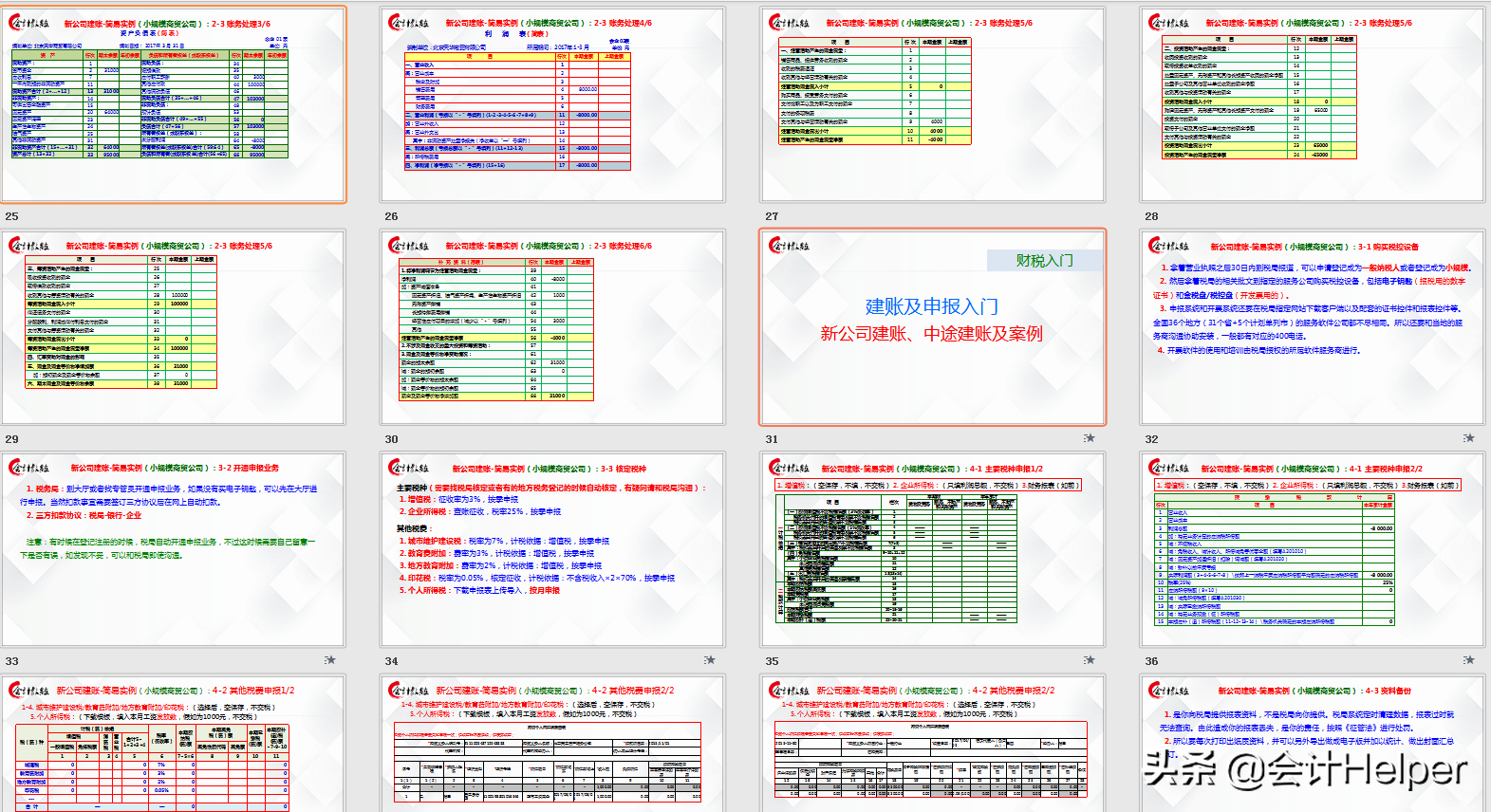The height and width of the screenshot is (812, 1491).
Task: Select slide 32 购买税控设备 thumbnail
Action: [x=1313, y=327]
